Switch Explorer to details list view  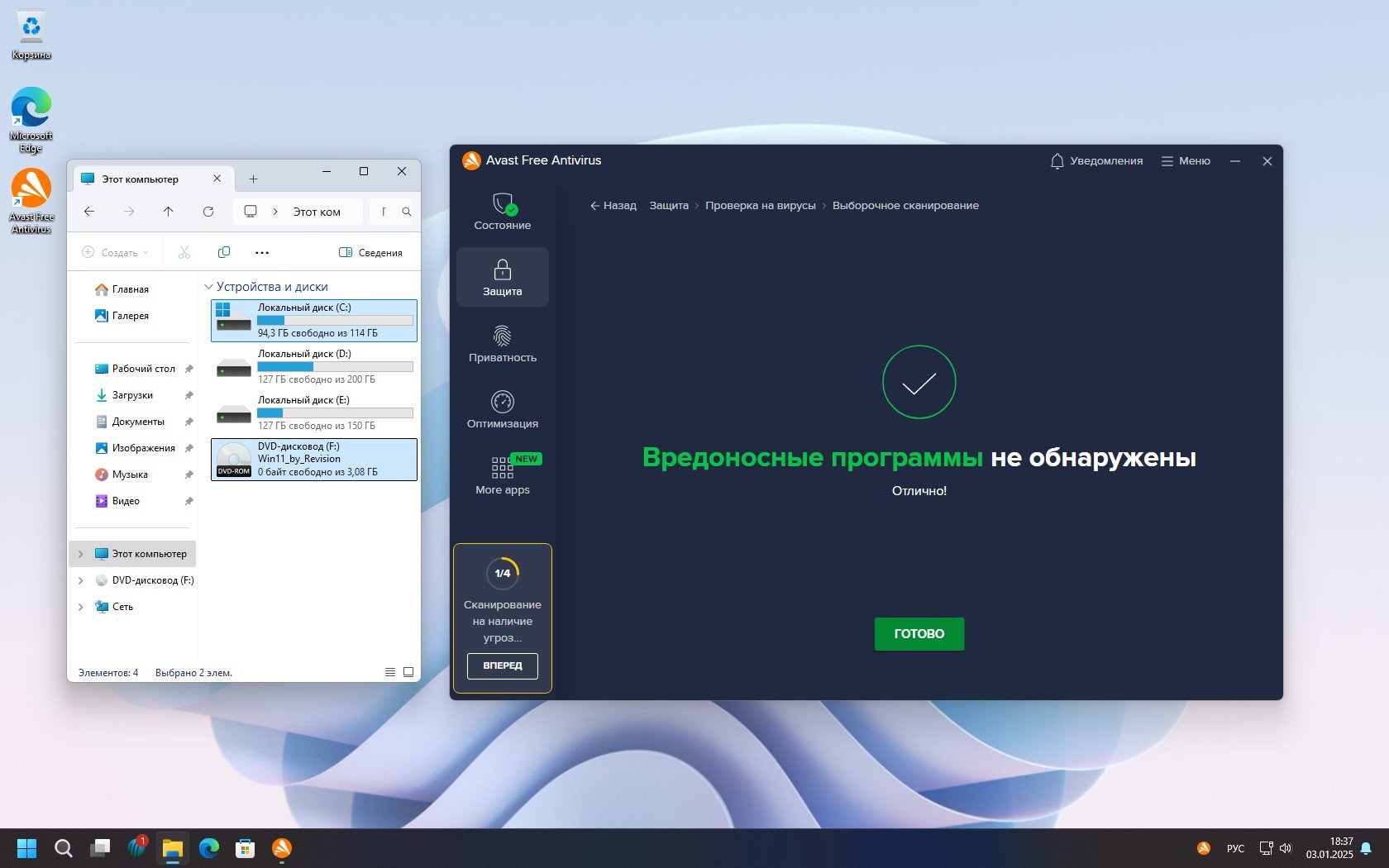pyautogui.click(x=390, y=672)
